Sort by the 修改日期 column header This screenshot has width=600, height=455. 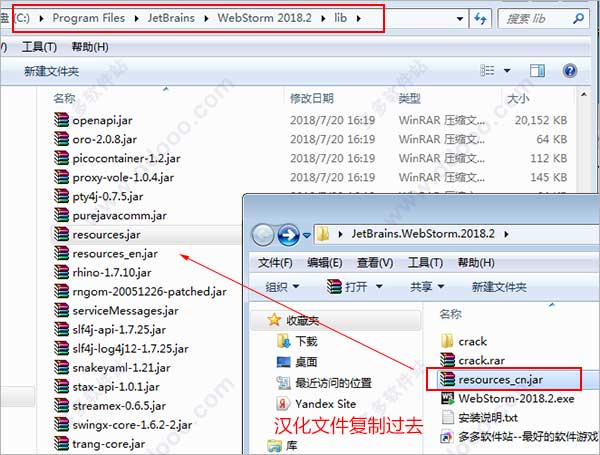(311, 98)
